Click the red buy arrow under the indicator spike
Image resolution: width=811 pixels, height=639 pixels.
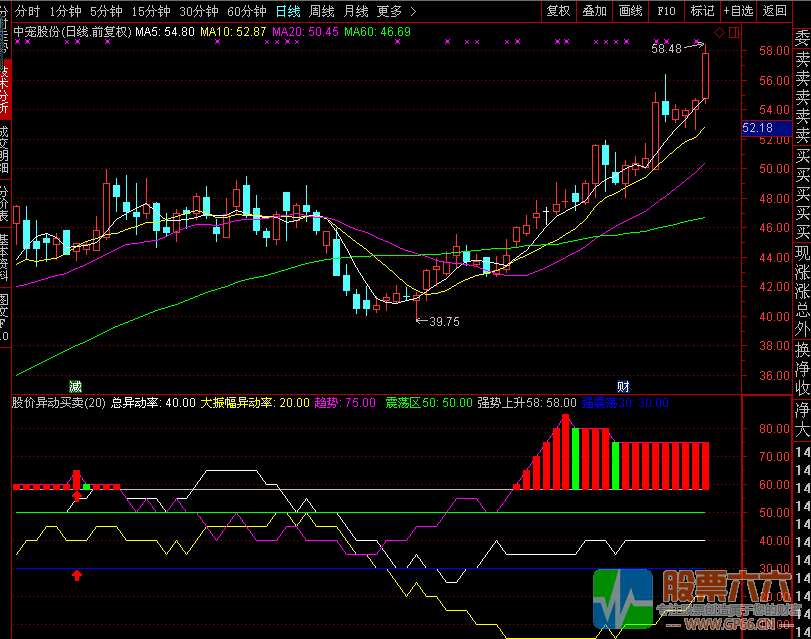click(x=77, y=497)
